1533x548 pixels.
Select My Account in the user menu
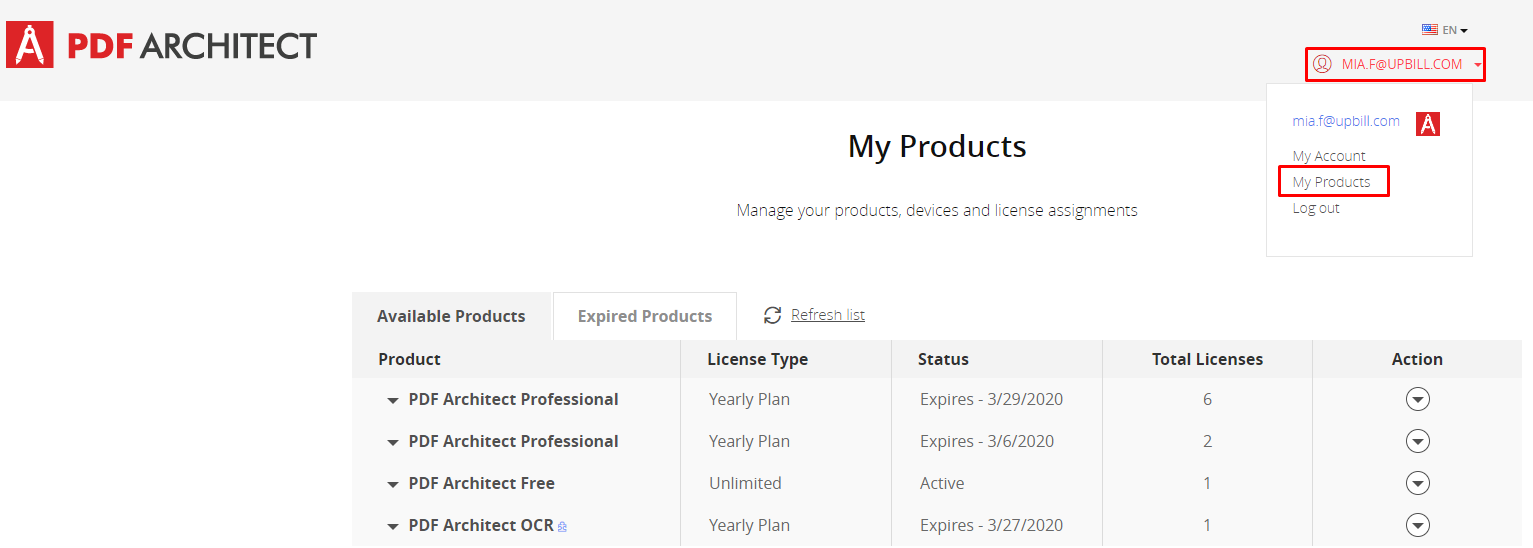[x=1329, y=156]
